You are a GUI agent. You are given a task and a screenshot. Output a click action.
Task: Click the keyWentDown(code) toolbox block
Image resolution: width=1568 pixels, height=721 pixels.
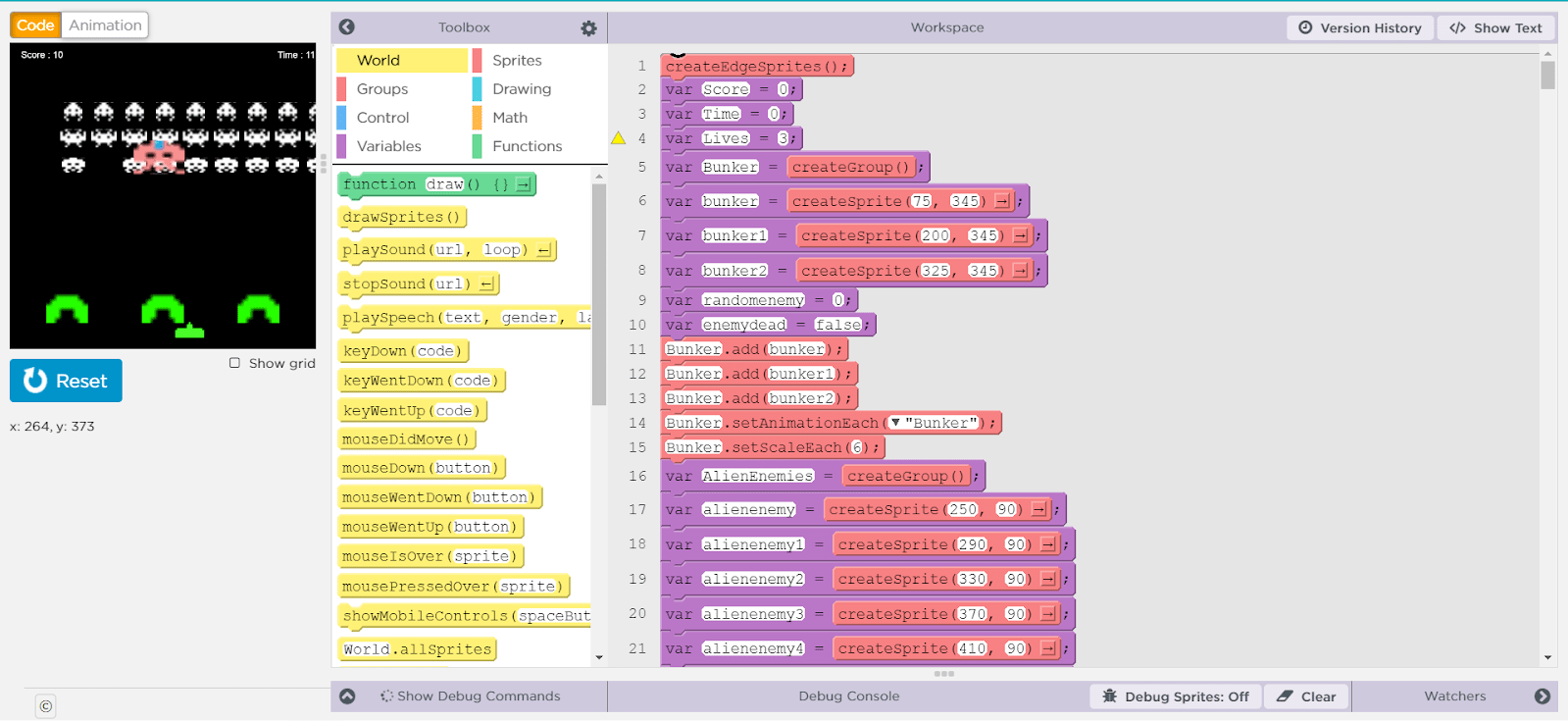pos(422,381)
